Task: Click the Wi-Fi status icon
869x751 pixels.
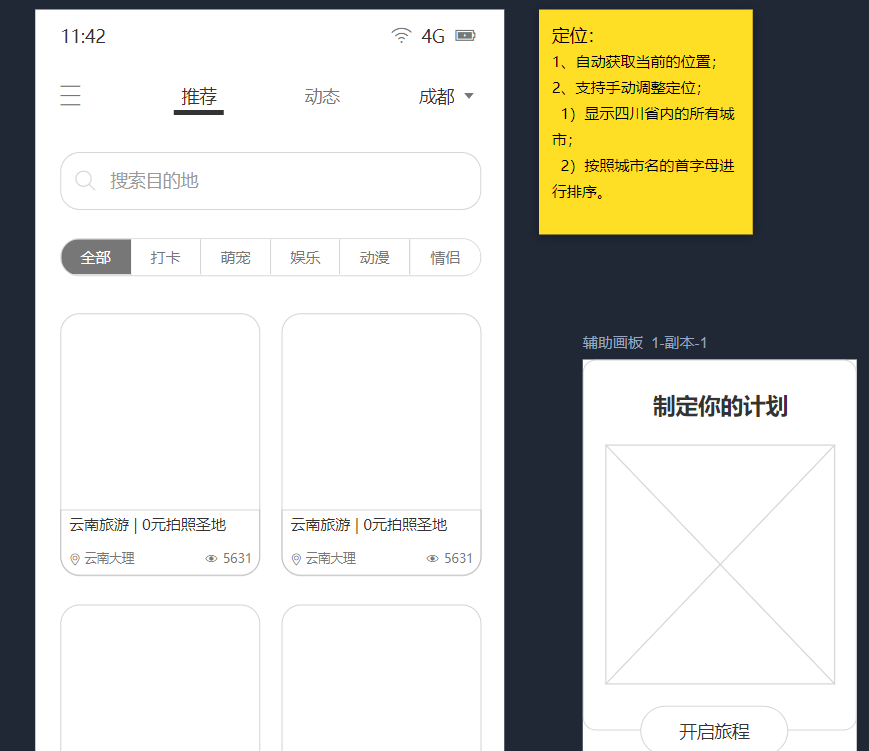Action: 401,35
